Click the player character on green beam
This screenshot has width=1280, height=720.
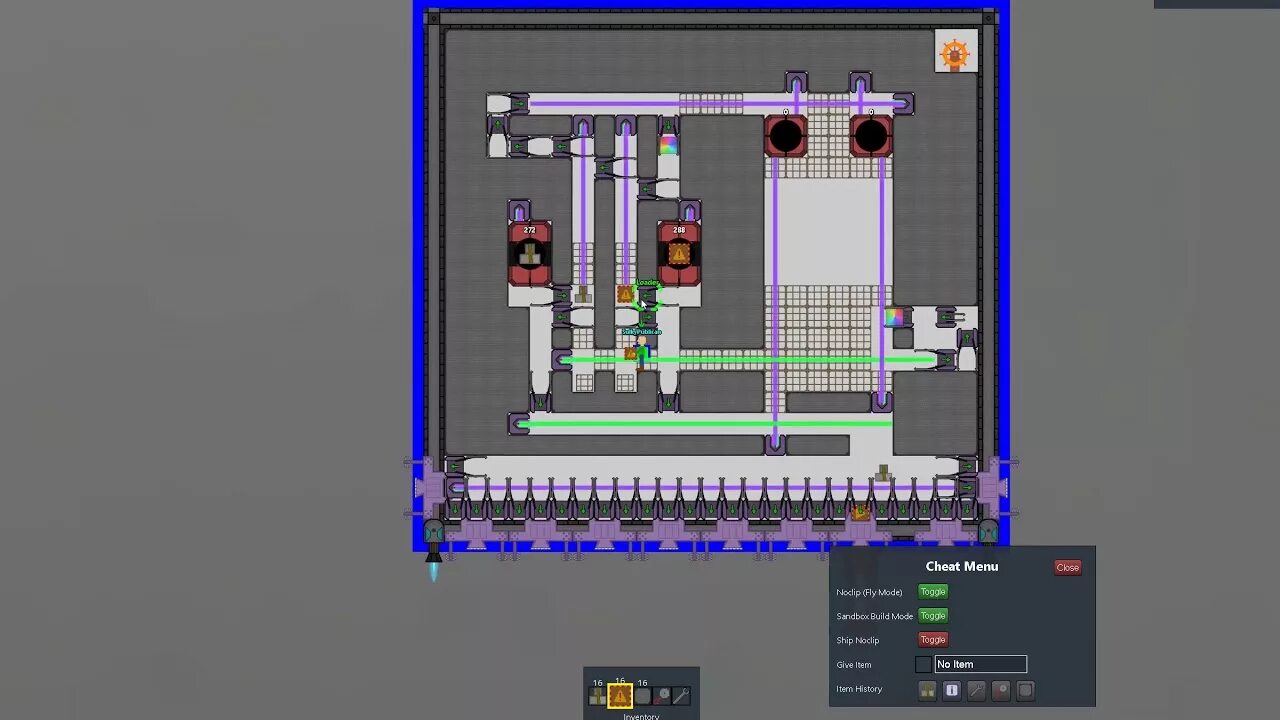coord(640,353)
